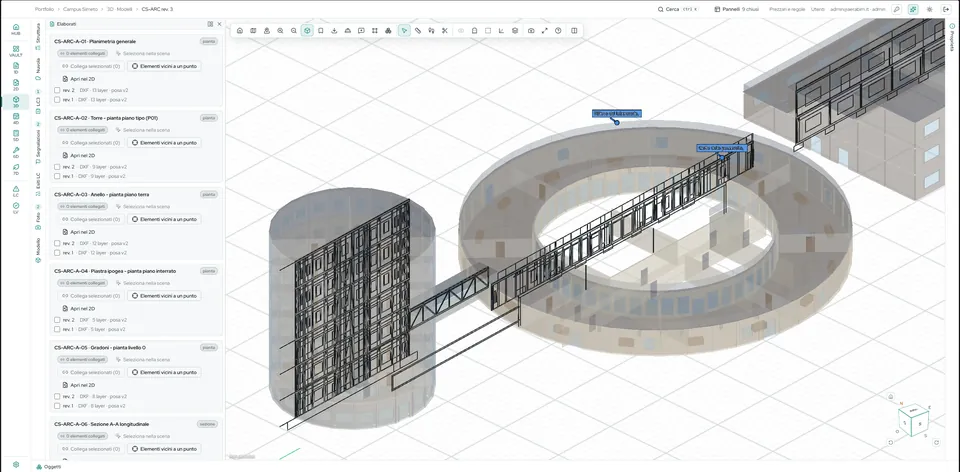Viewport: 960px width, 472px height.
Task: Check rev. 1 under CS-ARC-A-05 Gradoni
Action: coord(57,405)
